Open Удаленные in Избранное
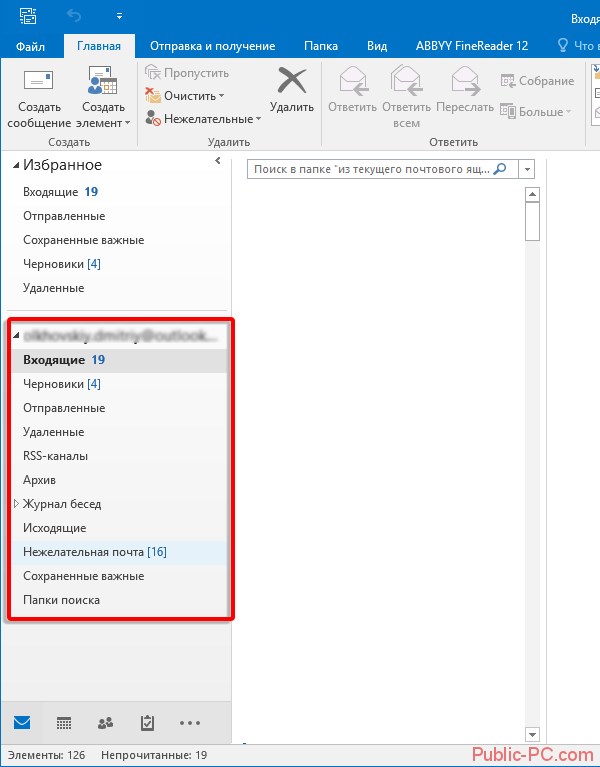Viewport: 600px width, 767px height. pyautogui.click(x=117, y=288)
